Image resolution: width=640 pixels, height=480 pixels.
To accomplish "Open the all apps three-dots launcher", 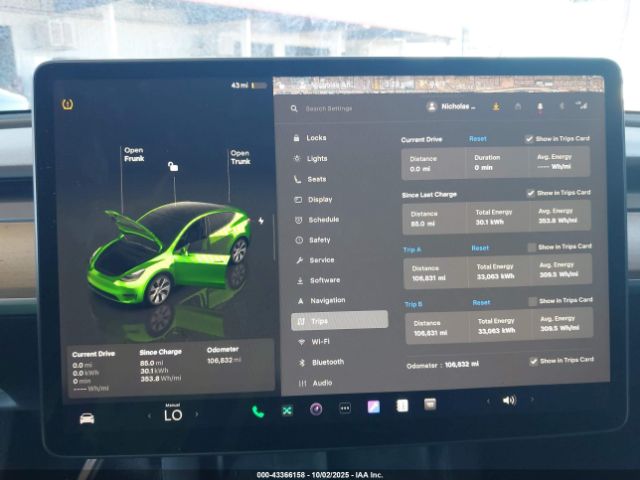I will coord(345,408).
